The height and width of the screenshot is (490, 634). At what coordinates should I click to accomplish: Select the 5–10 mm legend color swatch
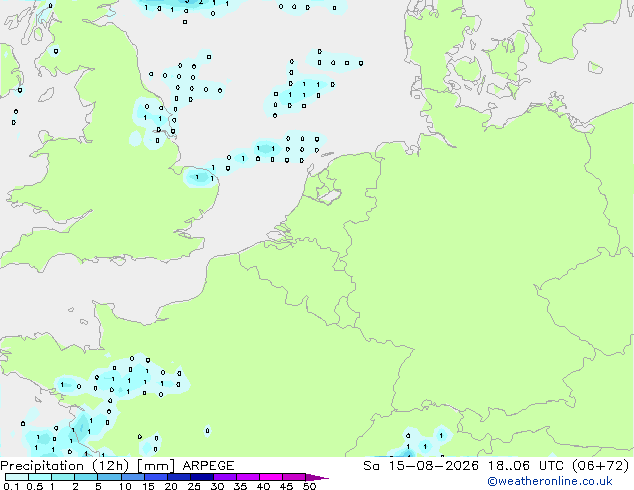[110, 477]
